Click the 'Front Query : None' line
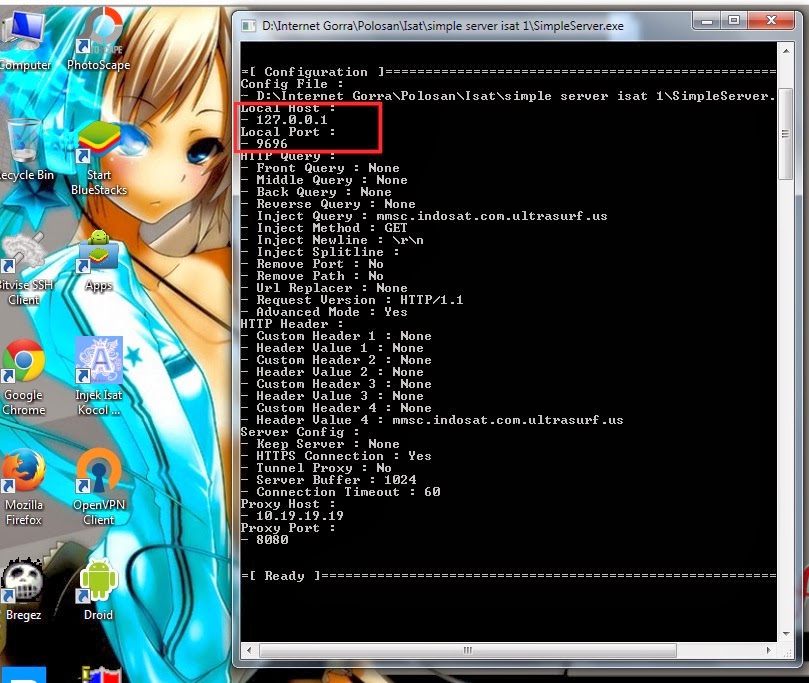 coord(320,168)
